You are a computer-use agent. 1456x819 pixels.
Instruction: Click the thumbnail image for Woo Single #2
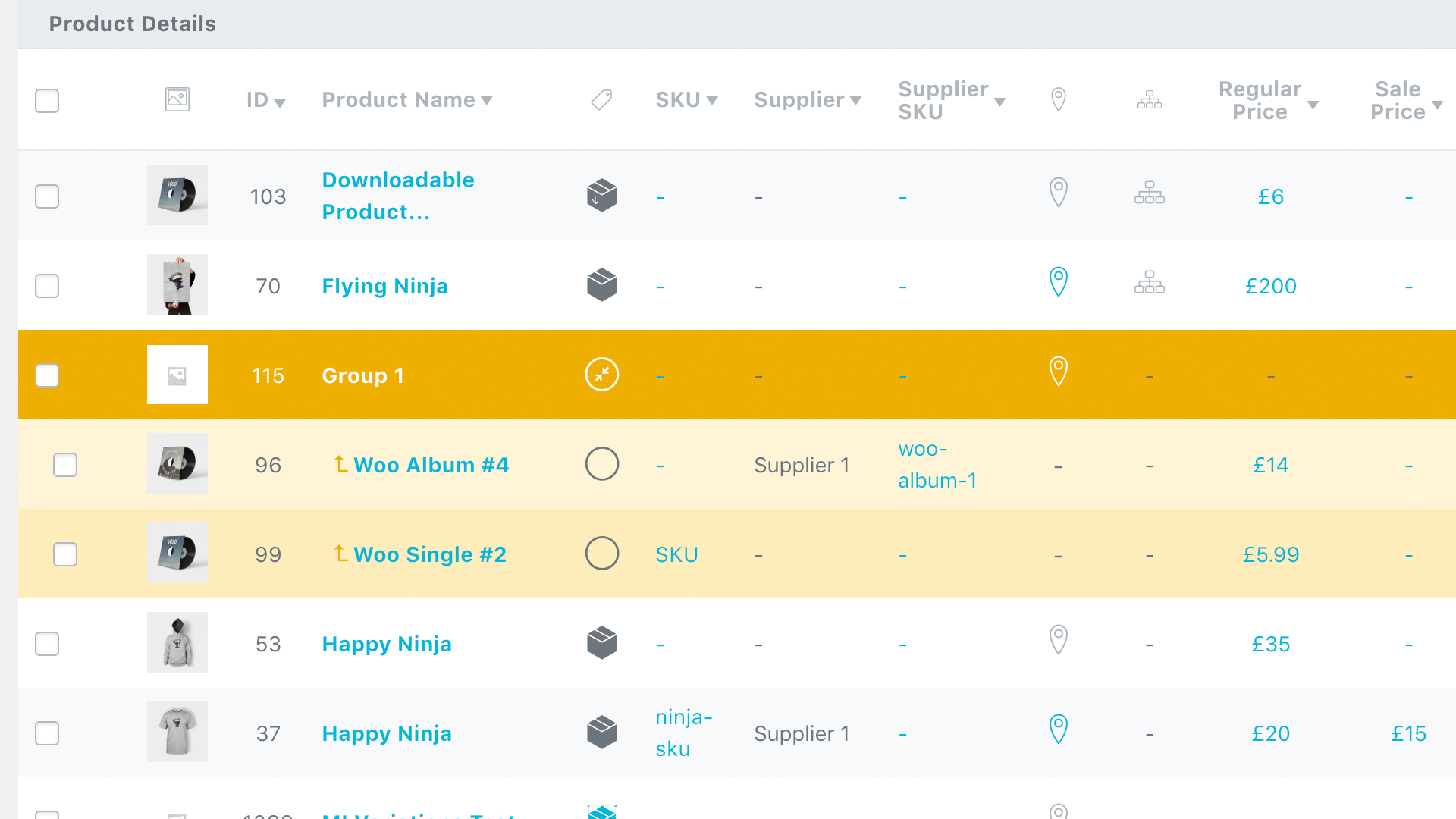(x=178, y=553)
